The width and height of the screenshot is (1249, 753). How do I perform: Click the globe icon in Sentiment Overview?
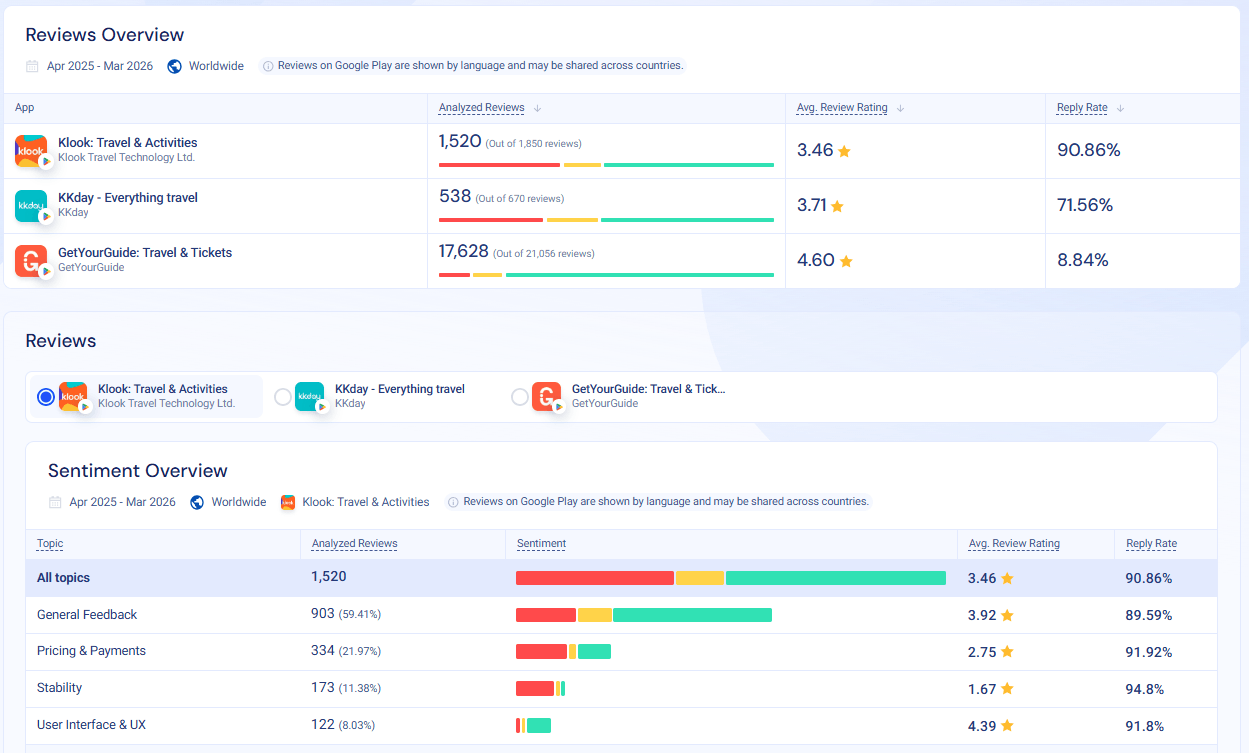point(197,502)
